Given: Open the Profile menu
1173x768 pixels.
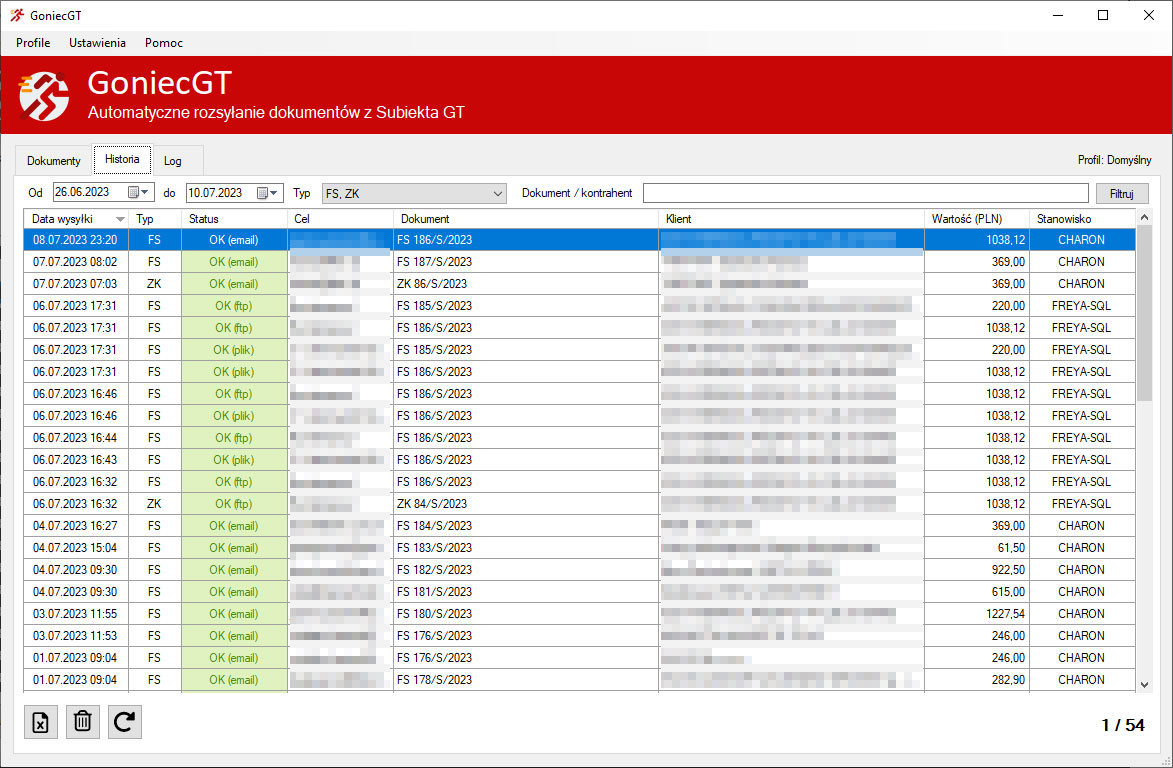Looking at the screenshot, I should click(33, 43).
